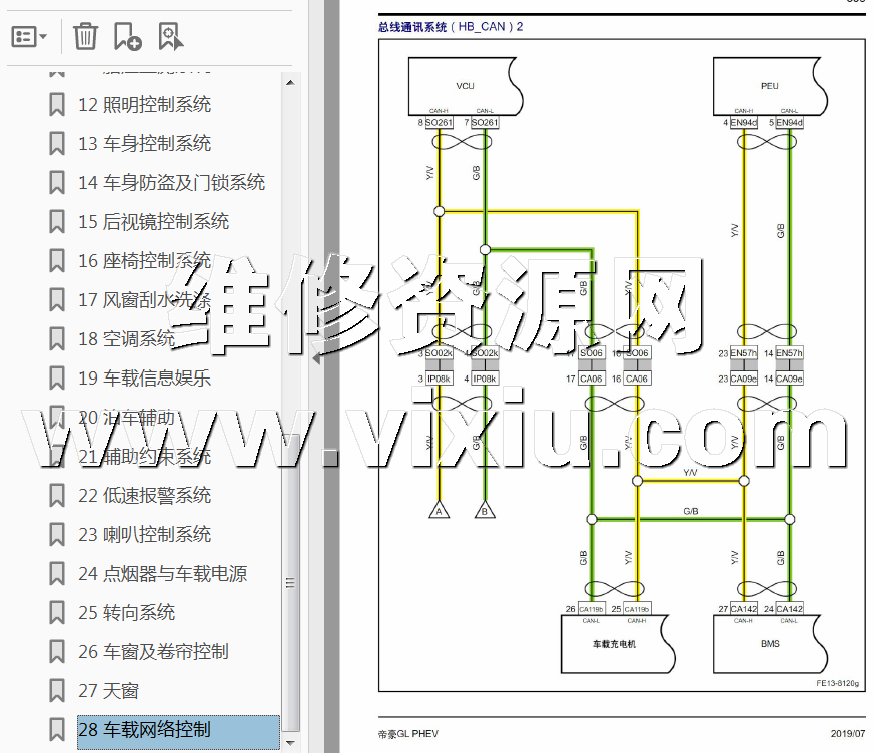This screenshot has width=874, height=753.
Task: Select bookmark 26 车窗及卷帘控制
Action: 153,652
